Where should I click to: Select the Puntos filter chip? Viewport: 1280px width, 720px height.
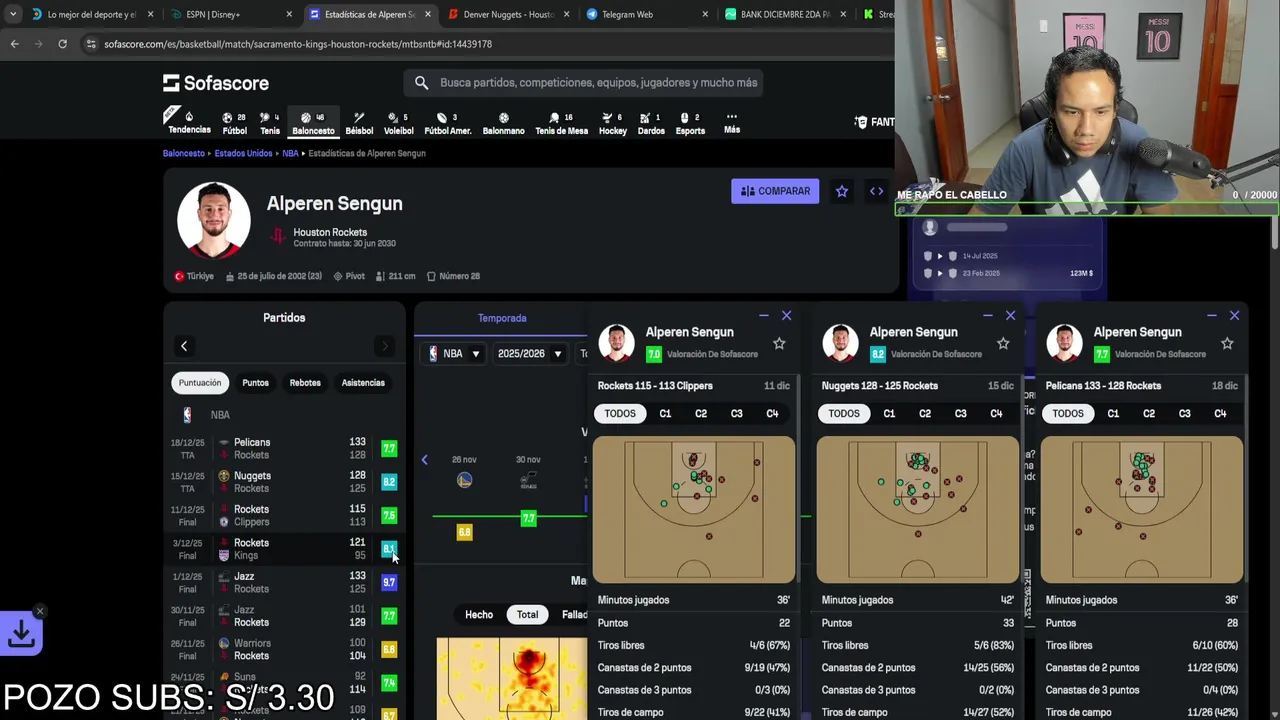coord(255,383)
